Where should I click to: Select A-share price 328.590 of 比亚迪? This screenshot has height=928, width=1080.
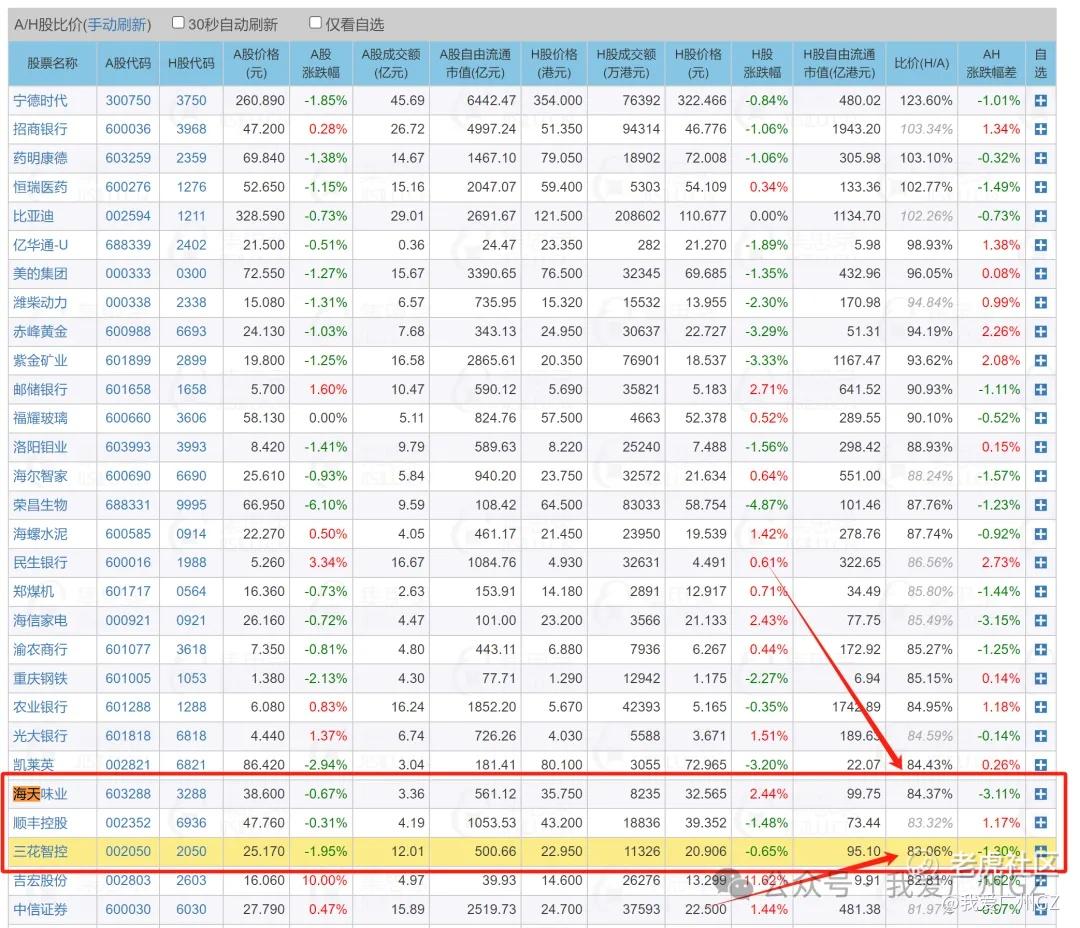pos(260,216)
